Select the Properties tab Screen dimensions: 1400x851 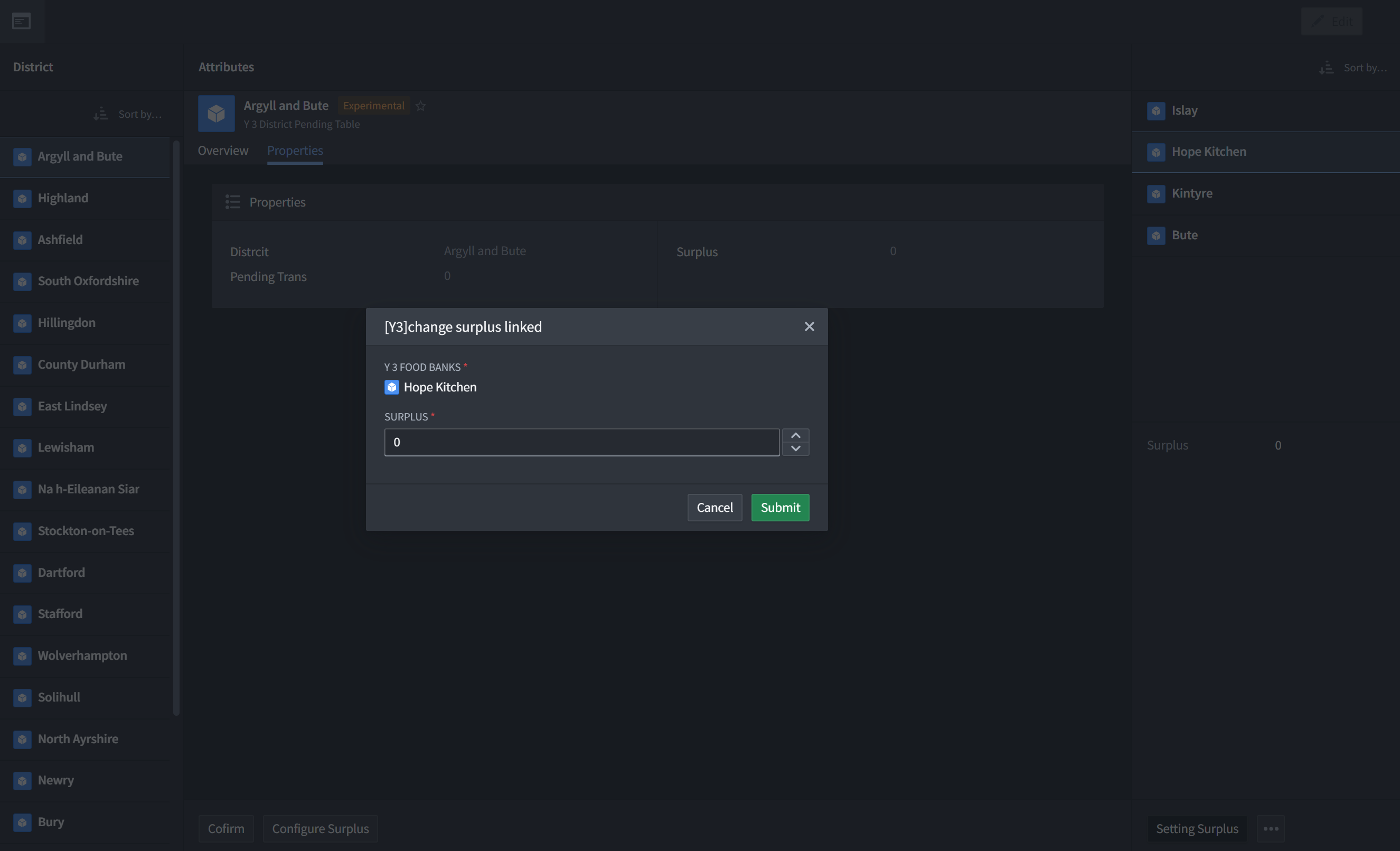[295, 151]
